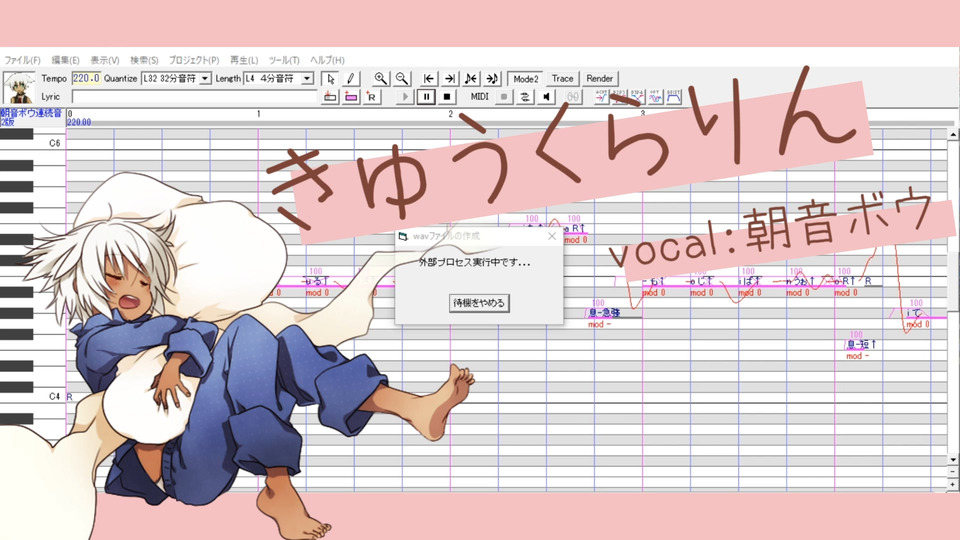Click the C6 piano key label
The width and height of the screenshot is (960, 540).
(54, 143)
